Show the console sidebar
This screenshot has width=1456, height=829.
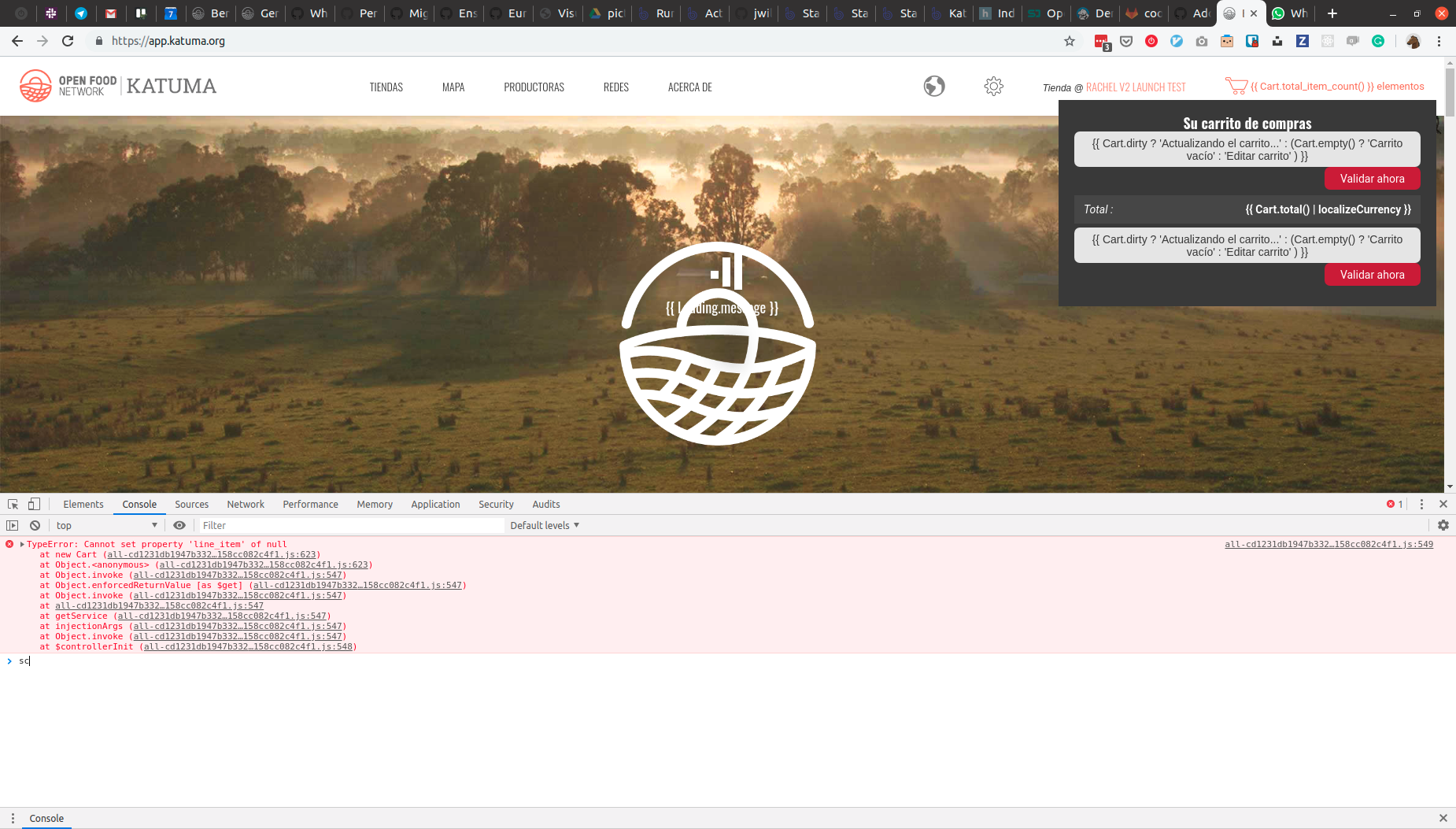(x=13, y=525)
